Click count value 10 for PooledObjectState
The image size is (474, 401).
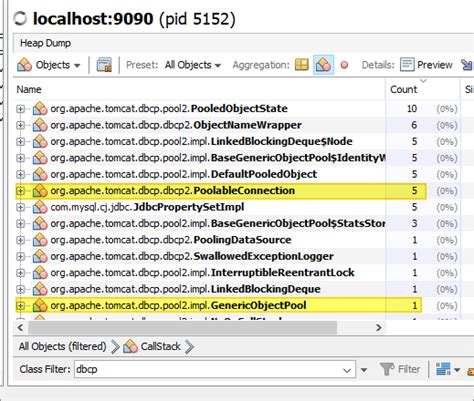(x=412, y=109)
